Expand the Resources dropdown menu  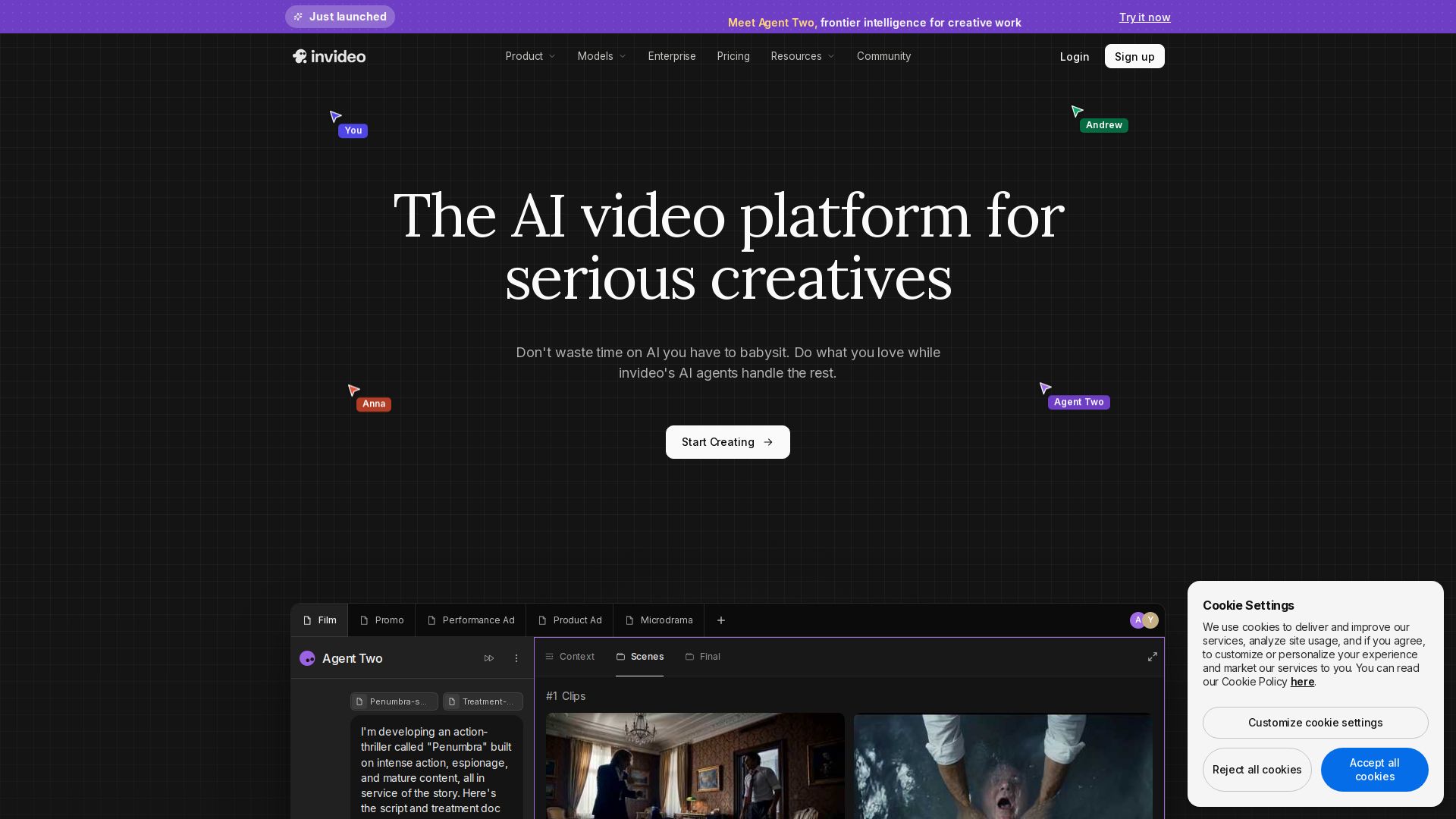(x=803, y=56)
